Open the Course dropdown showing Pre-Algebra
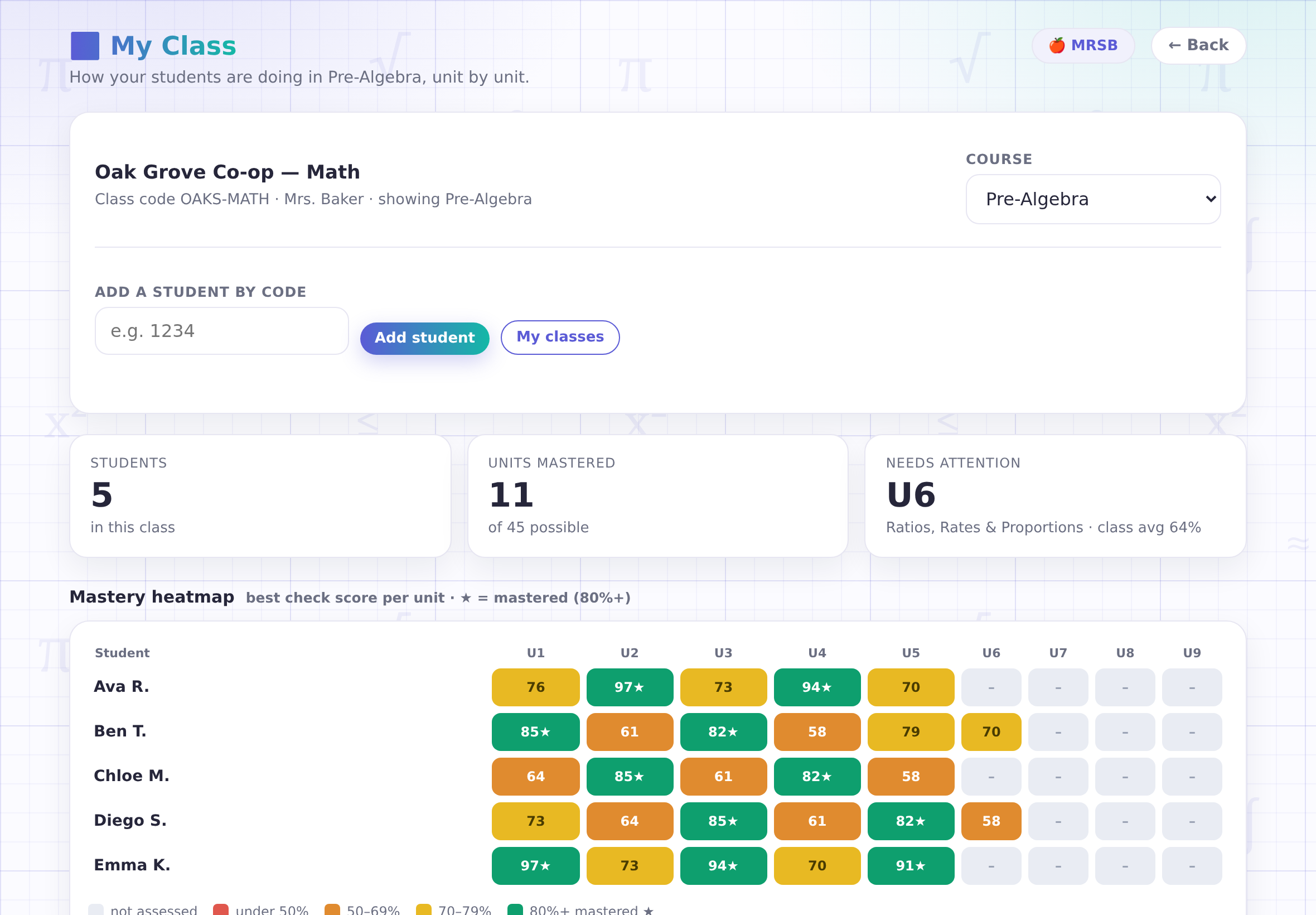 (1093, 199)
